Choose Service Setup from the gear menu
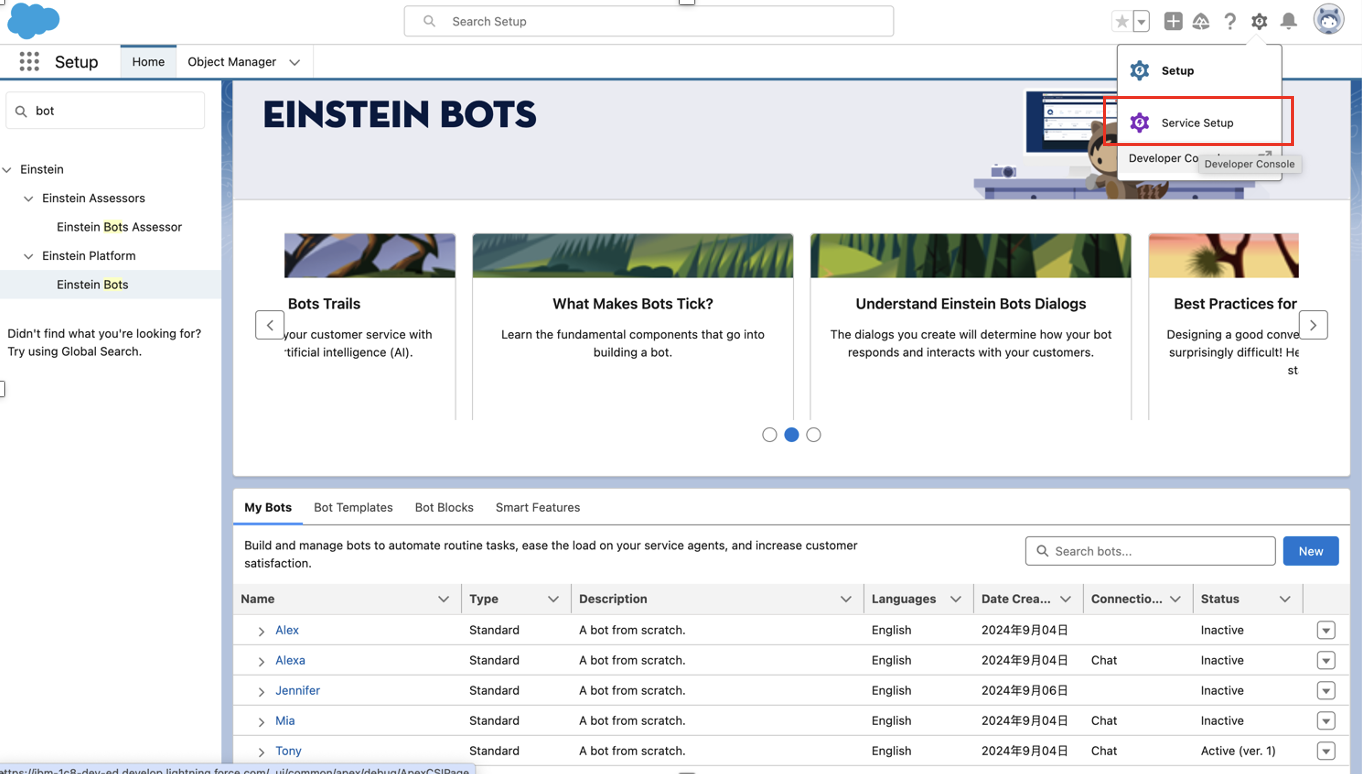Image resolution: width=1362 pixels, height=774 pixels. pos(1199,122)
